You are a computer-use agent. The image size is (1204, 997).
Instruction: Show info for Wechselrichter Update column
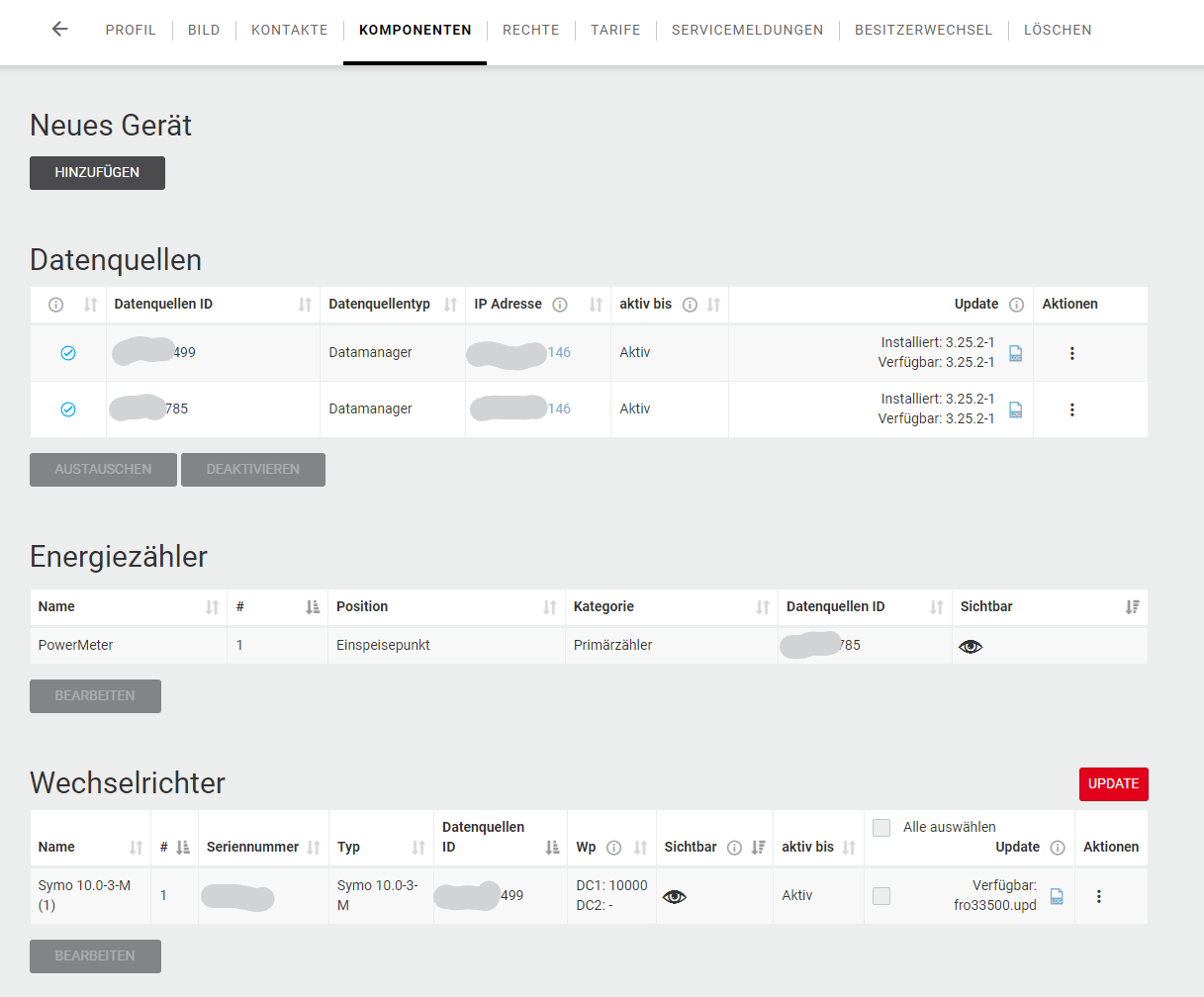click(1058, 848)
